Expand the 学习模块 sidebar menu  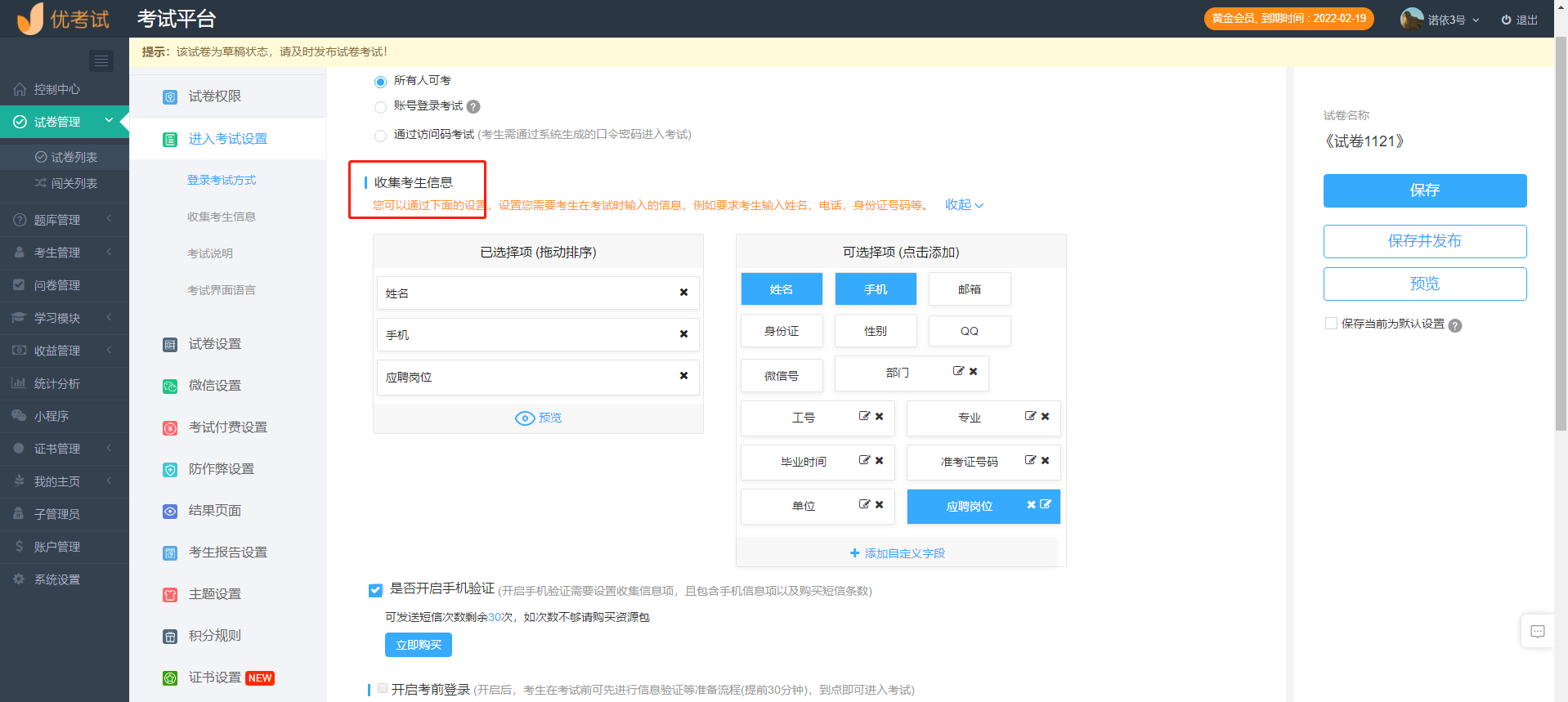tap(65, 318)
